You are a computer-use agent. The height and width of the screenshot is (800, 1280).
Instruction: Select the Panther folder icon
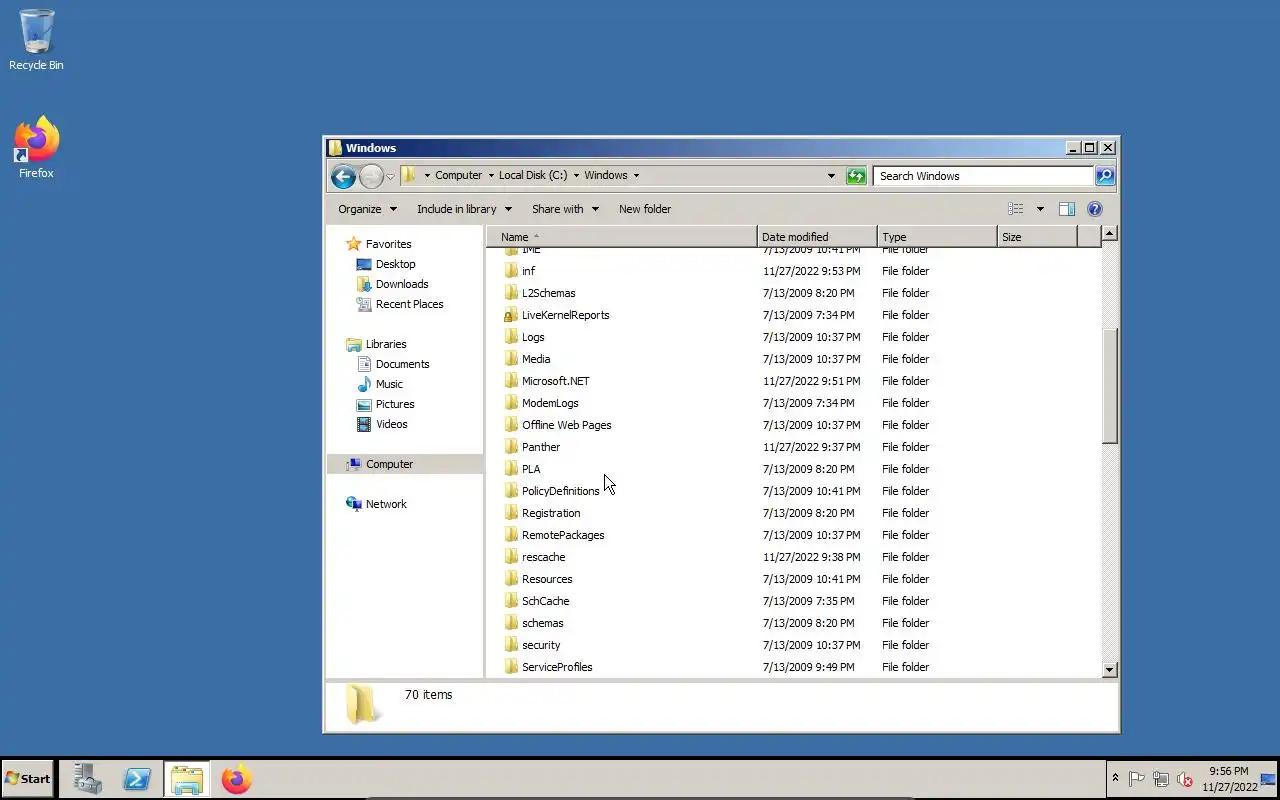click(511, 447)
